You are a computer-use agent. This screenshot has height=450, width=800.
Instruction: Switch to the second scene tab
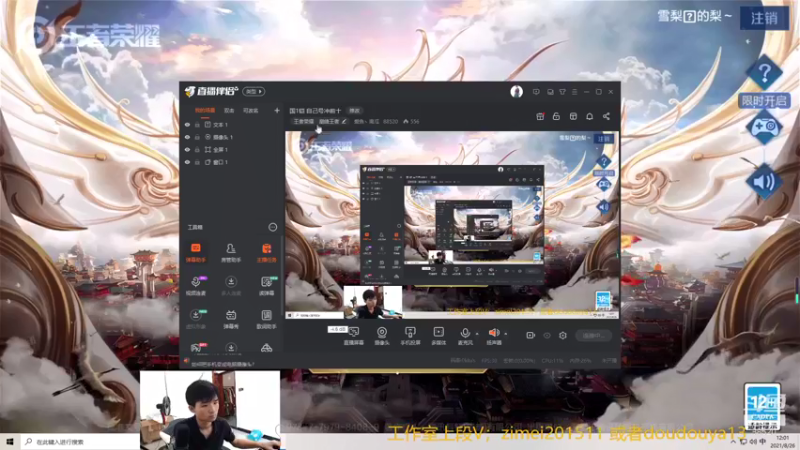229,110
